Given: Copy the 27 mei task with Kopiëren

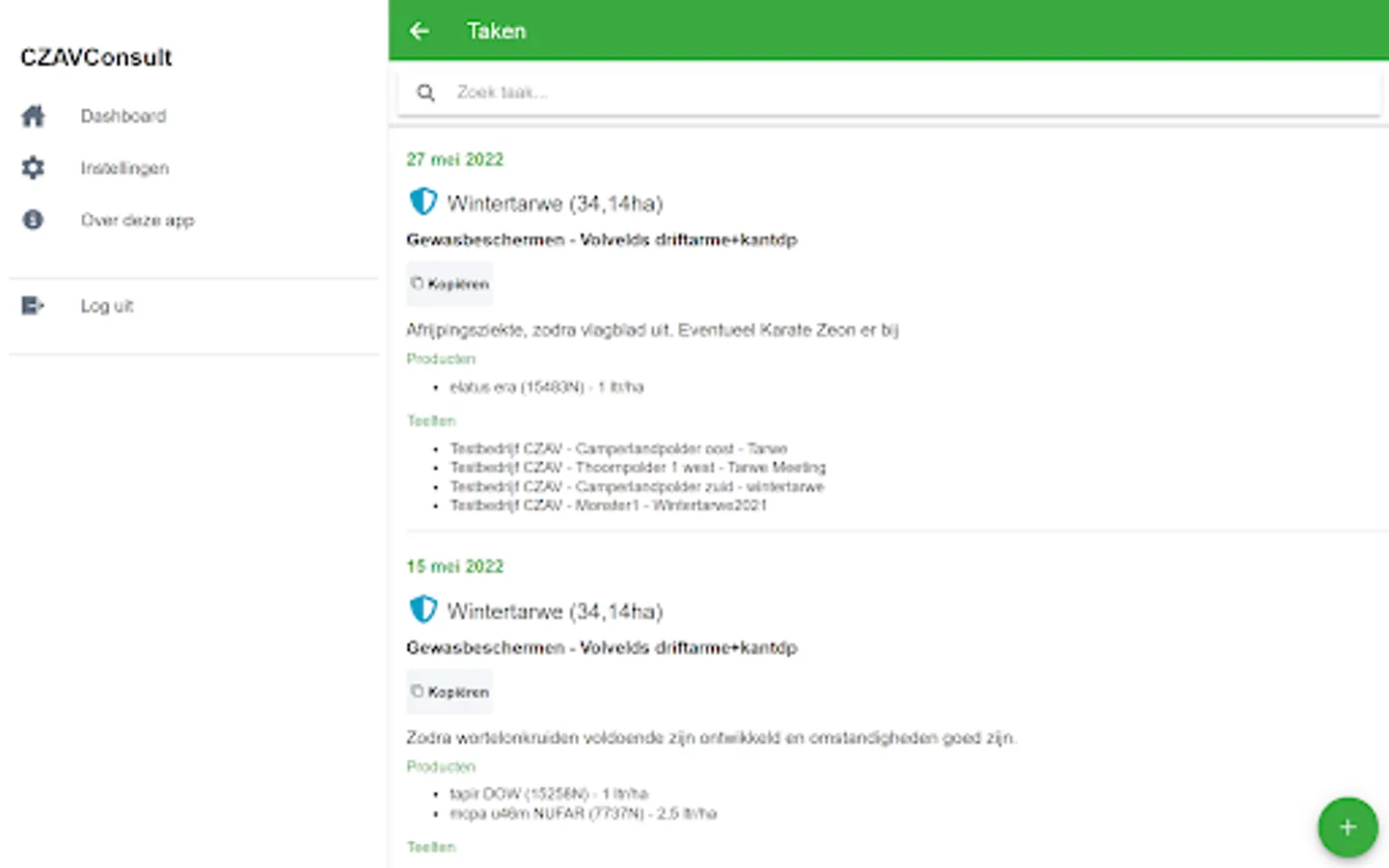Looking at the screenshot, I should tap(449, 284).
